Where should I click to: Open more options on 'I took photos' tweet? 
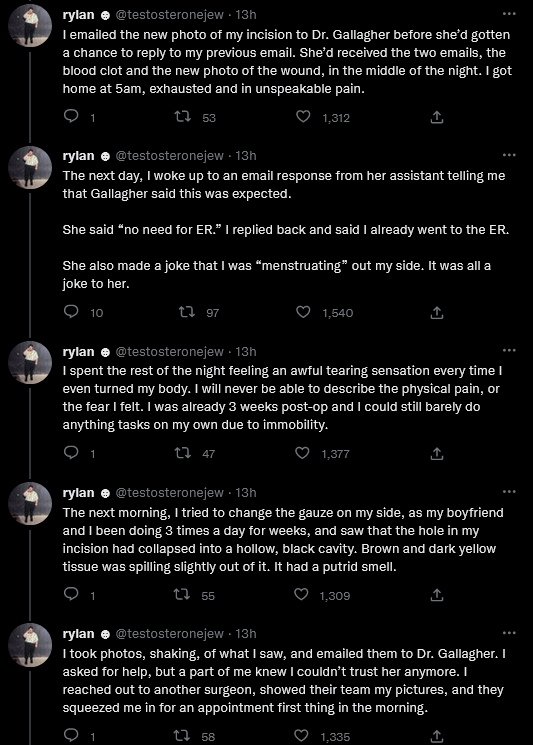click(509, 633)
